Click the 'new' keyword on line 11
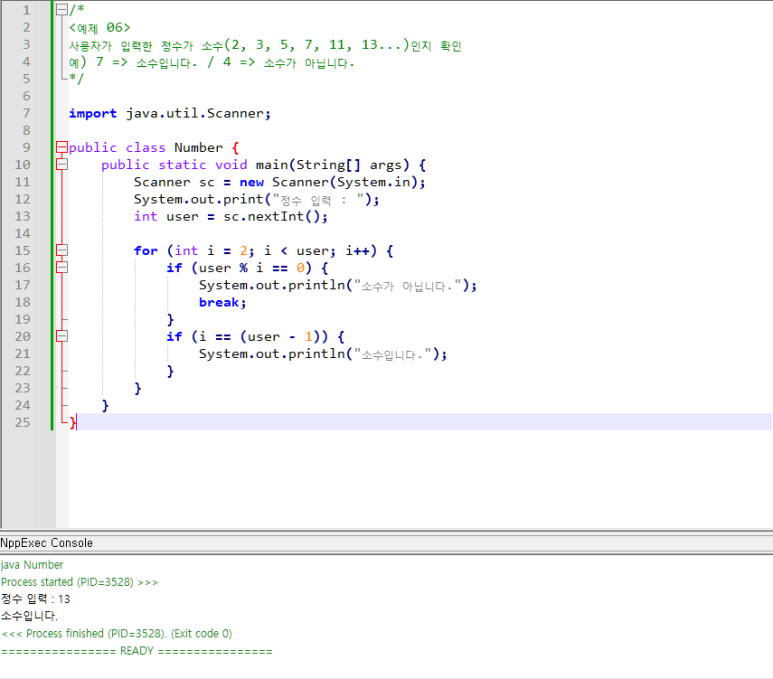 [251, 182]
